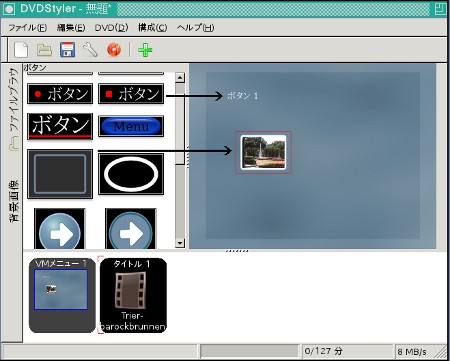Select the red square ボタン style
Image resolution: width=450 pixels, height=361 pixels.
131,94
